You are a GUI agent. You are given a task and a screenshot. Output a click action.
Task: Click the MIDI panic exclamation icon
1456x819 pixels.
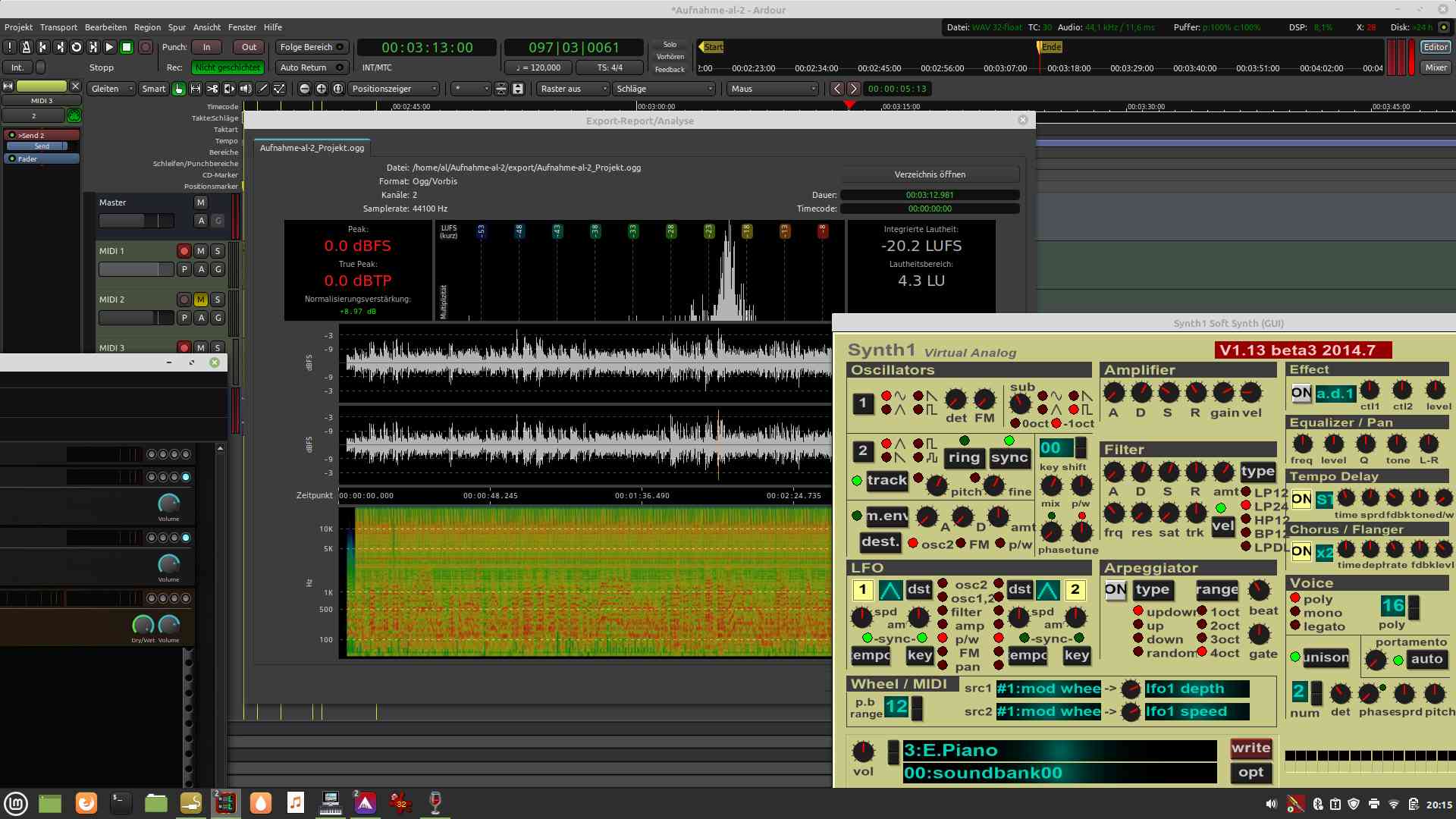[9, 47]
